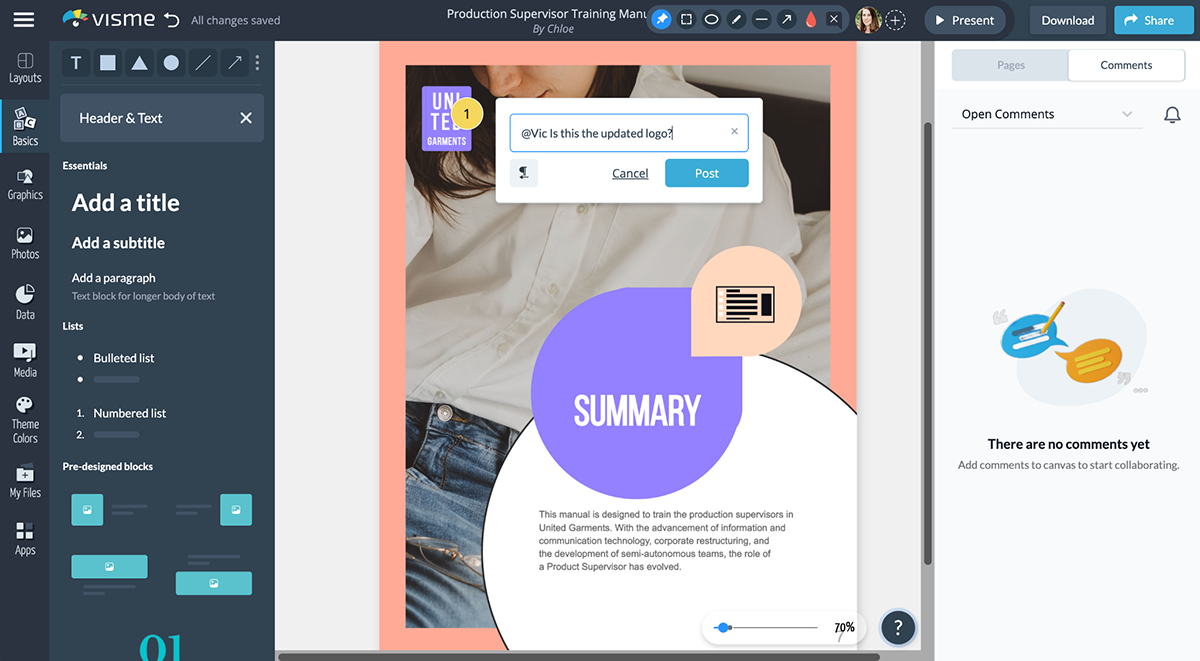Viewport: 1200px width, 661px height.
Task: Toggle text direction in comment box
Action: [524, 173]
